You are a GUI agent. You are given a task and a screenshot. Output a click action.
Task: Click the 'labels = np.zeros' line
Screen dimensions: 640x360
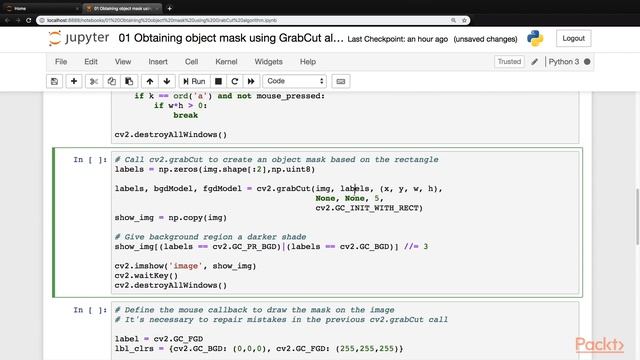[x=215, y=169]
